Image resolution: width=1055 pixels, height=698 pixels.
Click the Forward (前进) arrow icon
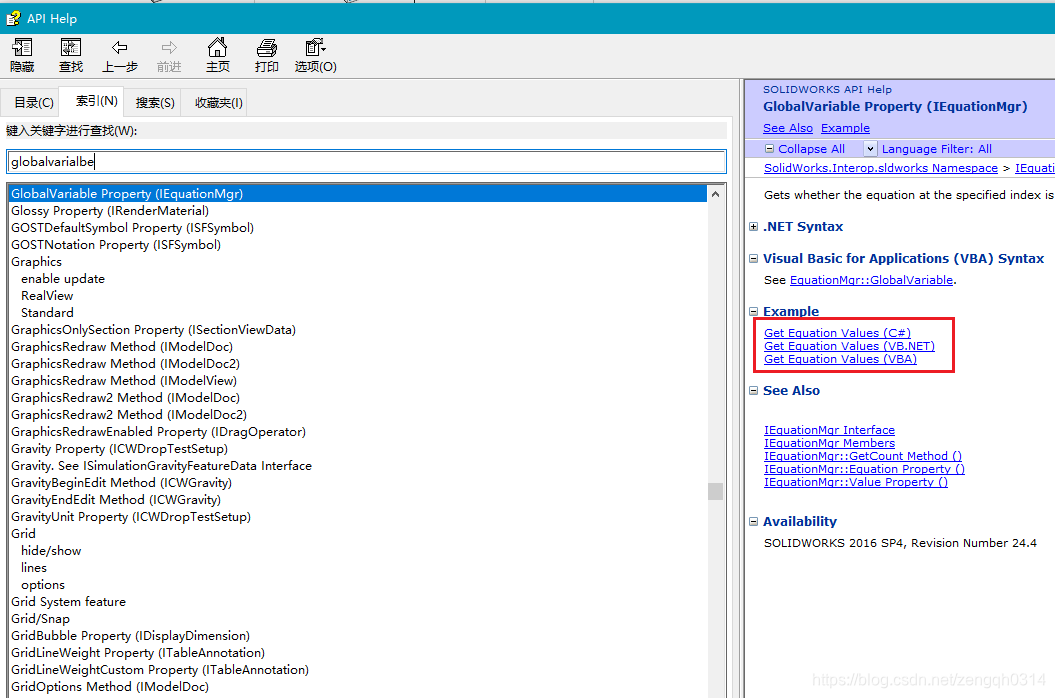coord(169,47)
